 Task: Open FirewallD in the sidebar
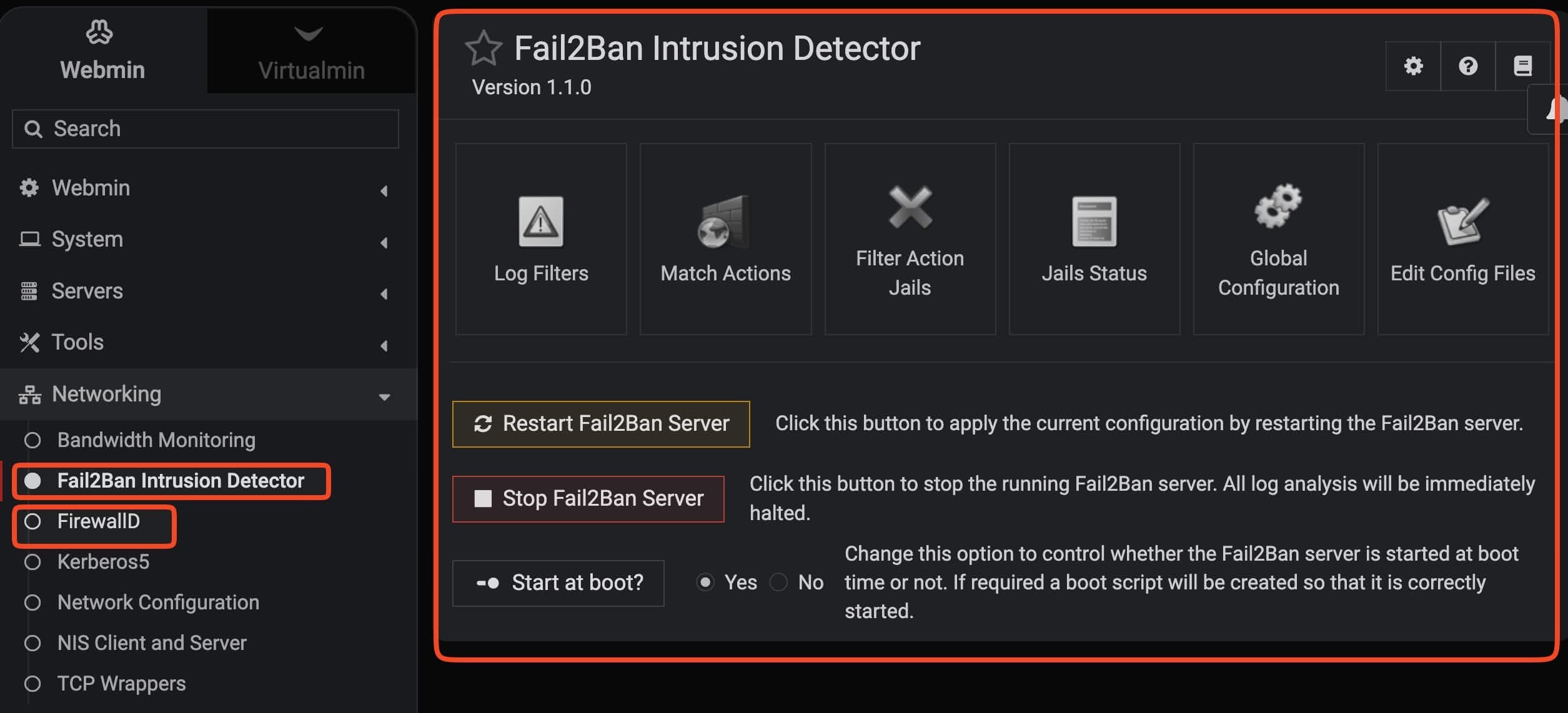pos(98,521)
